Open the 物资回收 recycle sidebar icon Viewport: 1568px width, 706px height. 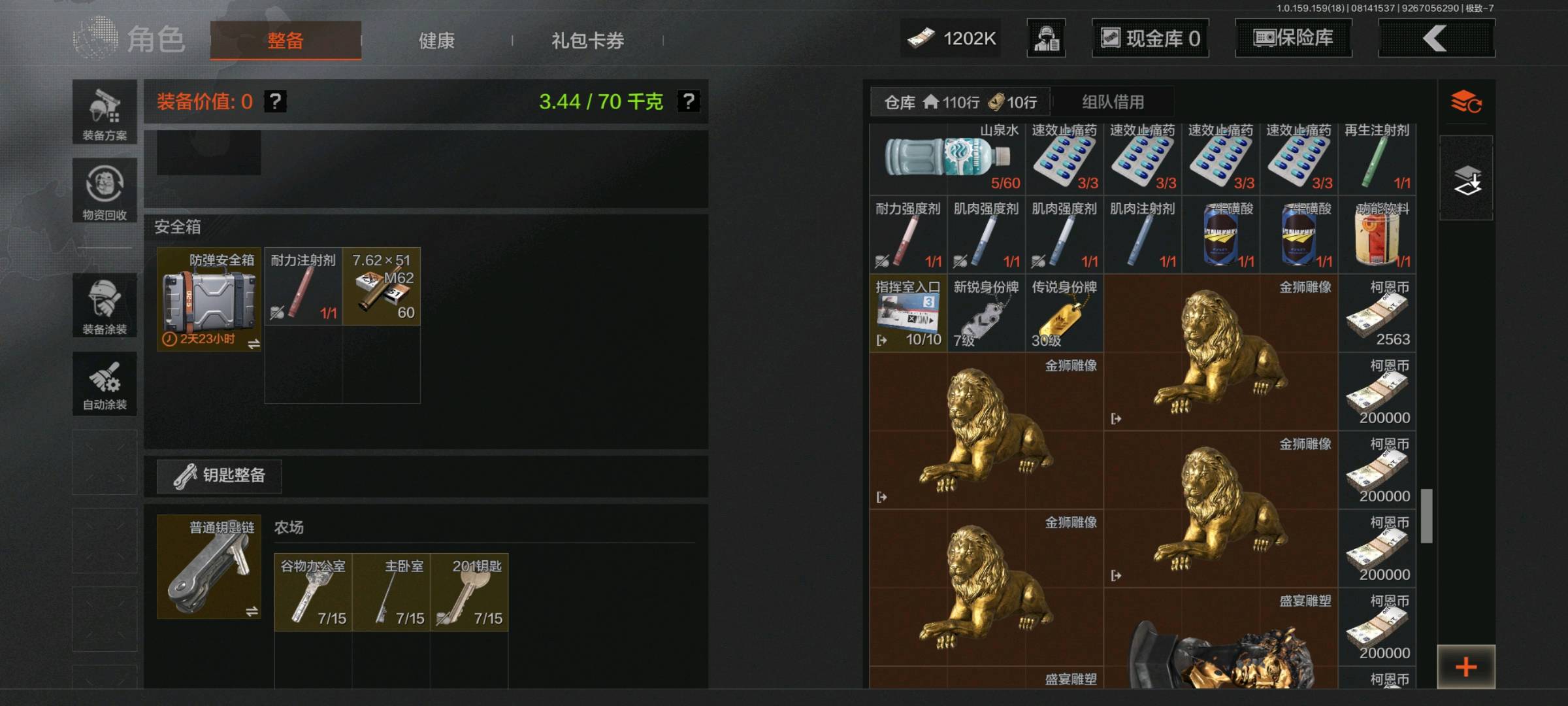coord(105,191)
